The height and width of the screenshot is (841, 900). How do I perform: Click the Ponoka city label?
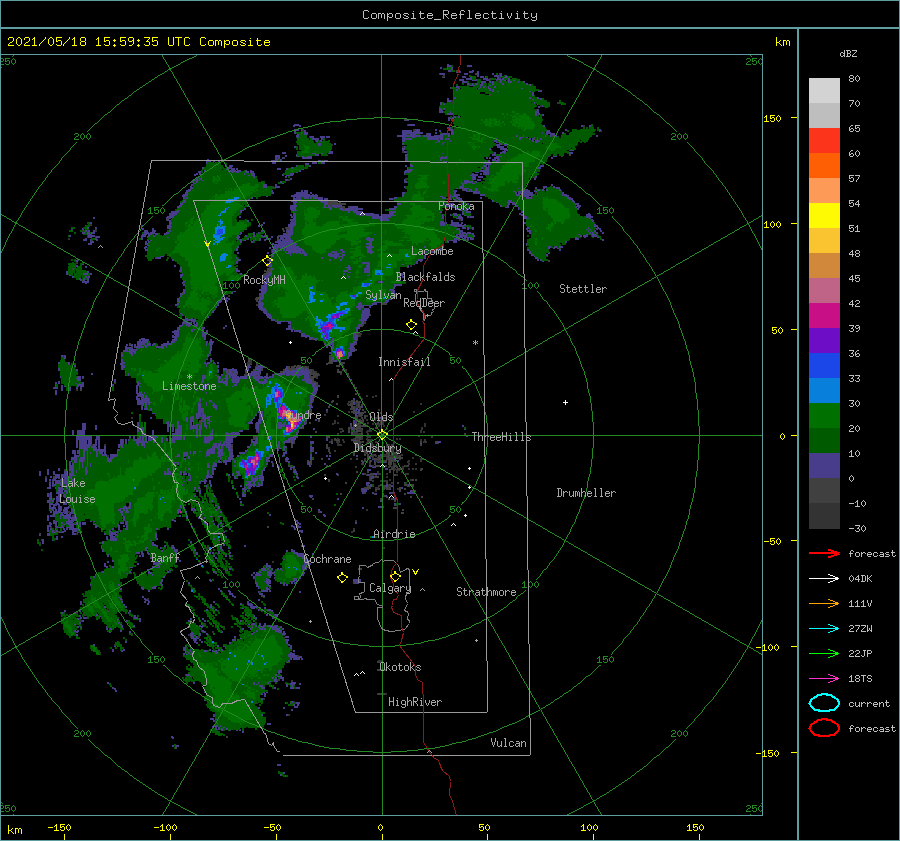click(x=456, y=206)
